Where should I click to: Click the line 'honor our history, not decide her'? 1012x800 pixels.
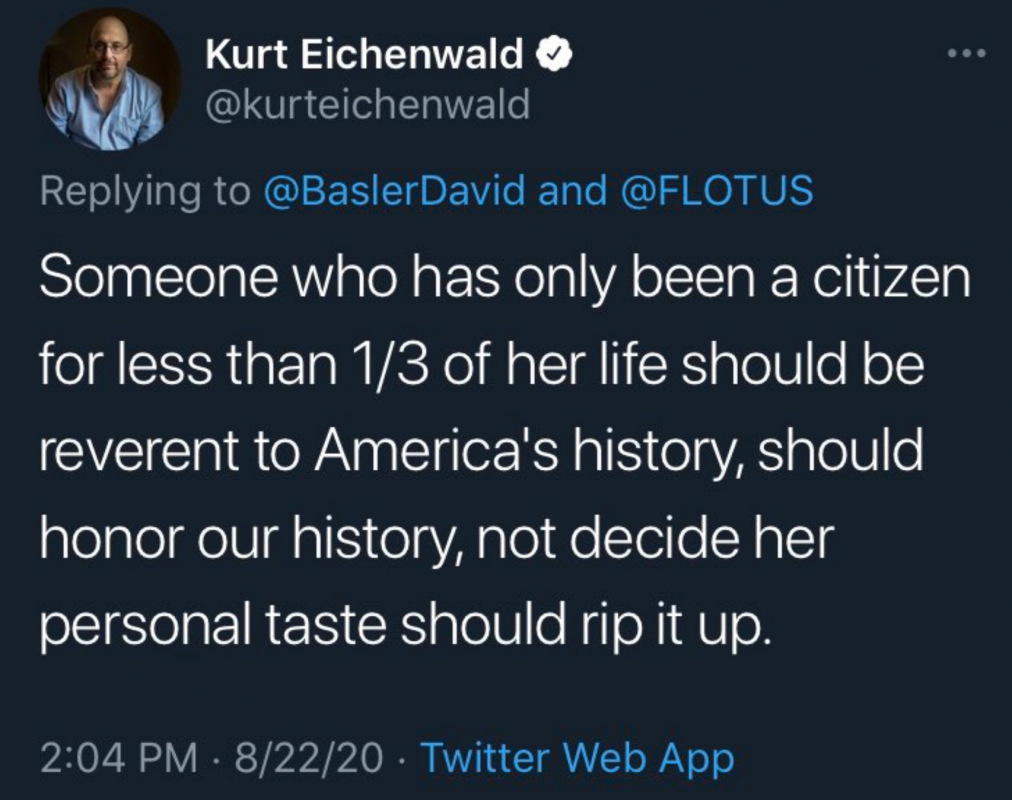[x=438, y=539]
